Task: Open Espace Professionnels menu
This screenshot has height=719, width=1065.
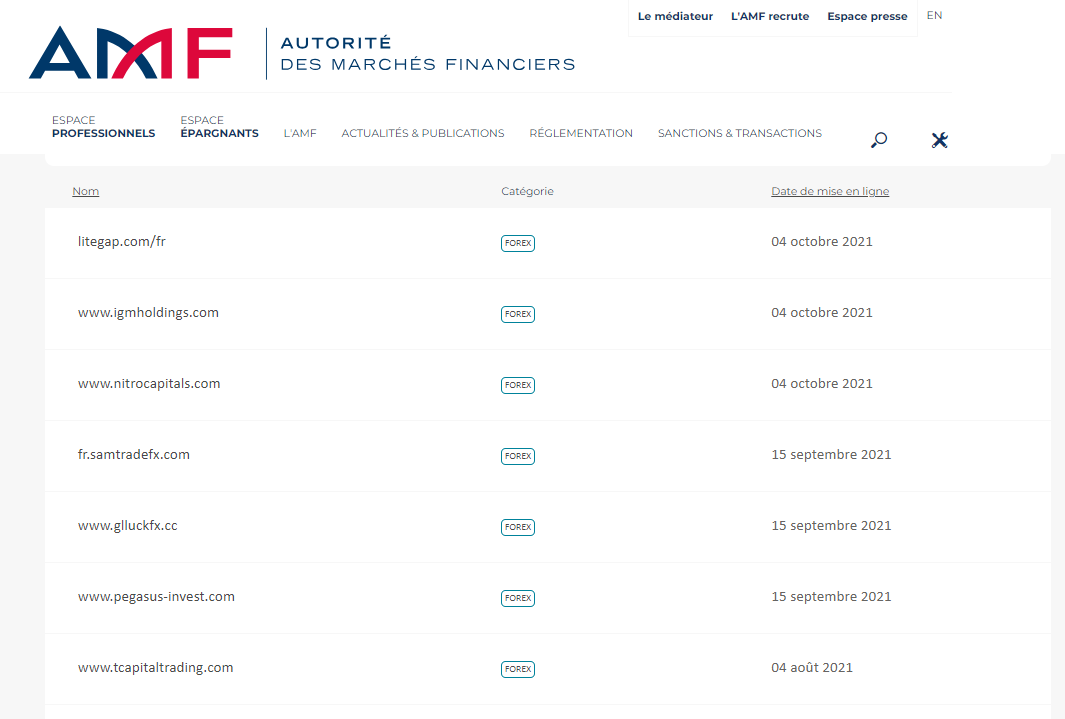Action: coord(103,127)
